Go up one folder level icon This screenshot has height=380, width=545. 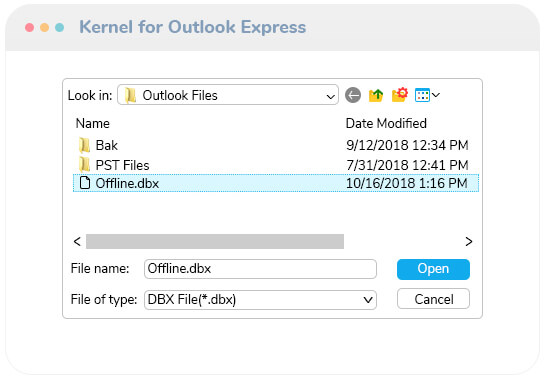[376, 95]
